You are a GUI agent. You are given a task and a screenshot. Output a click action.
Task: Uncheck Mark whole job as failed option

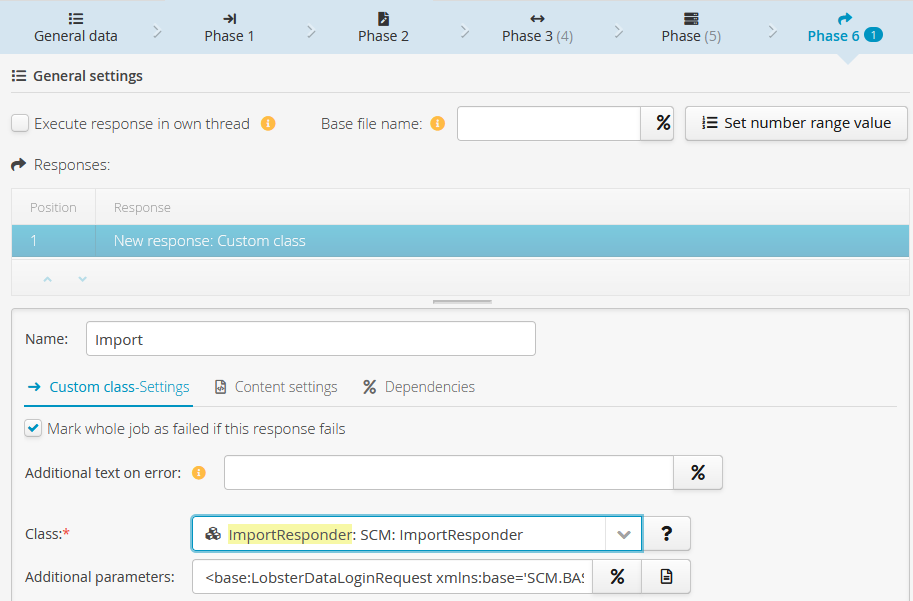[34, 429]
